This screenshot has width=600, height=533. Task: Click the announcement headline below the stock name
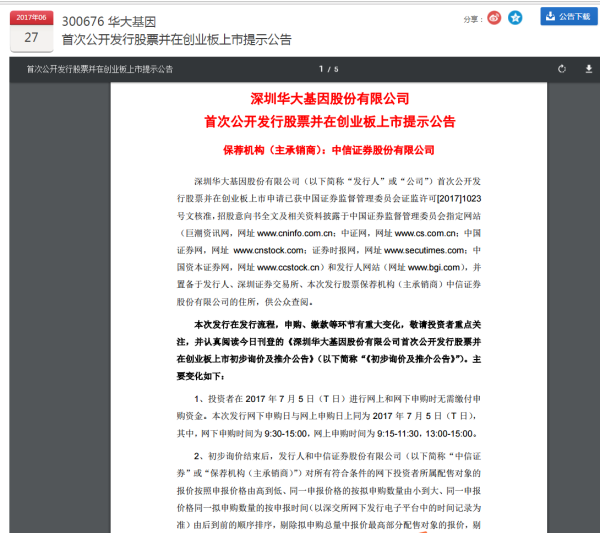pos(177,40)
